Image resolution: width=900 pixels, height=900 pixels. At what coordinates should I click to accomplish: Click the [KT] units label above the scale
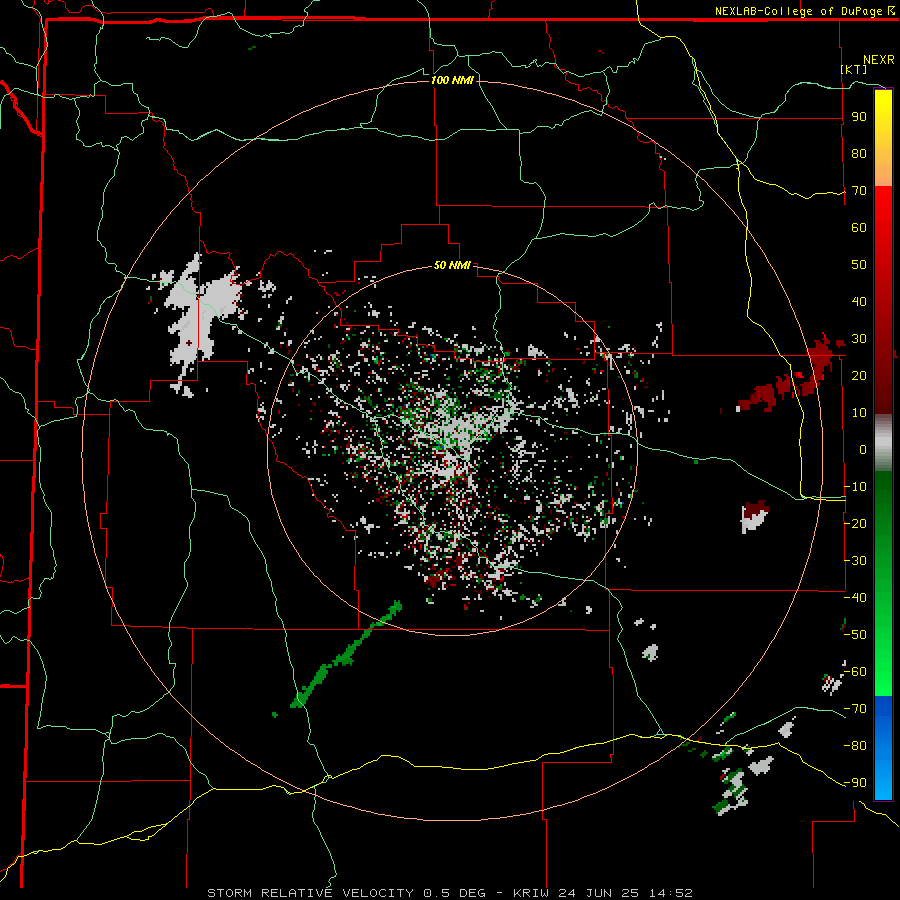(854, 69)
